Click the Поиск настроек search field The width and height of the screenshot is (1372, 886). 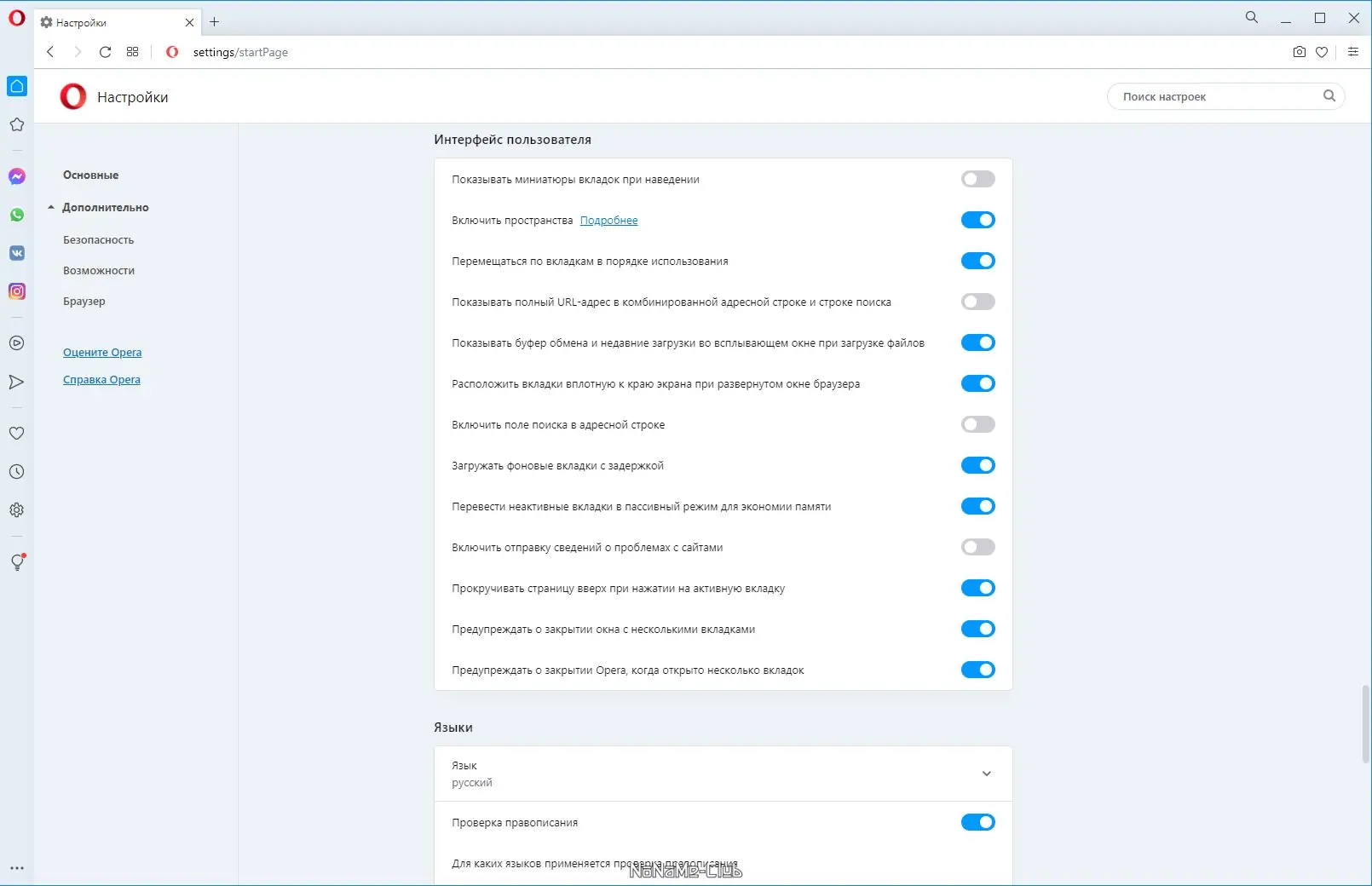[1219, 96]
